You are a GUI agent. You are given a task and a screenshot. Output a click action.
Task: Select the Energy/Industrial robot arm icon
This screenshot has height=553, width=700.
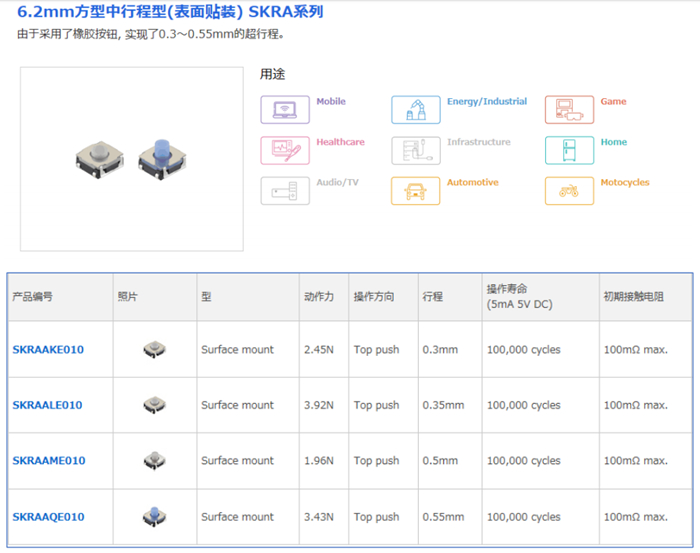tap(415, 110)
